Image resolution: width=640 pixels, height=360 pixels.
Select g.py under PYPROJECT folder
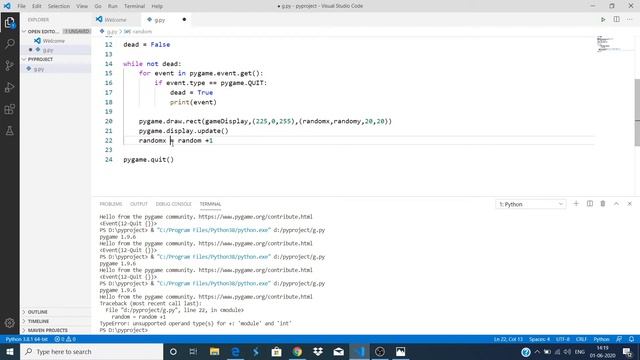tap(55, 69)
